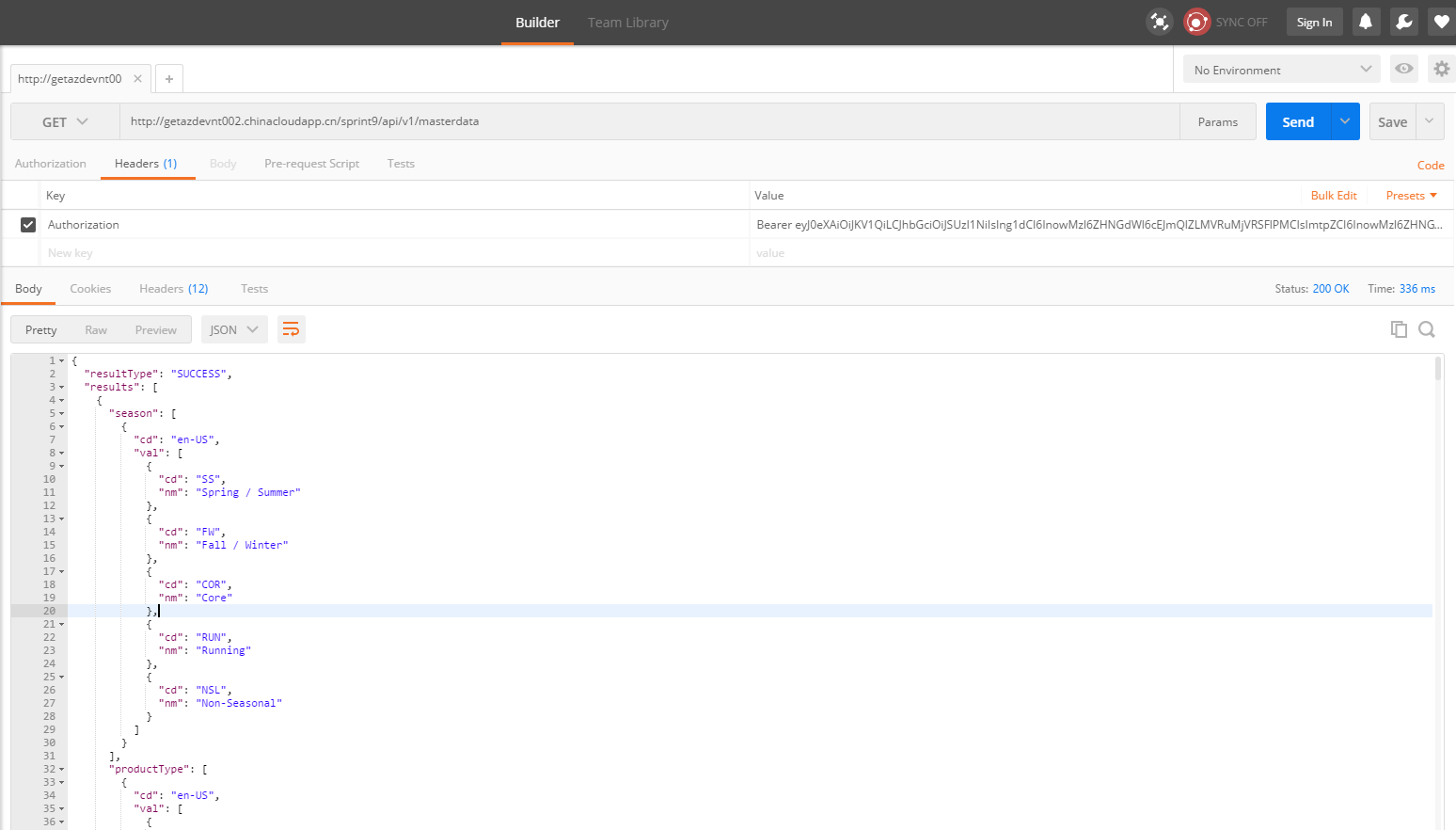Open the JSON format dropdown
The width and height of the screenshot is (1456, 830).
(x=234, y=329)
